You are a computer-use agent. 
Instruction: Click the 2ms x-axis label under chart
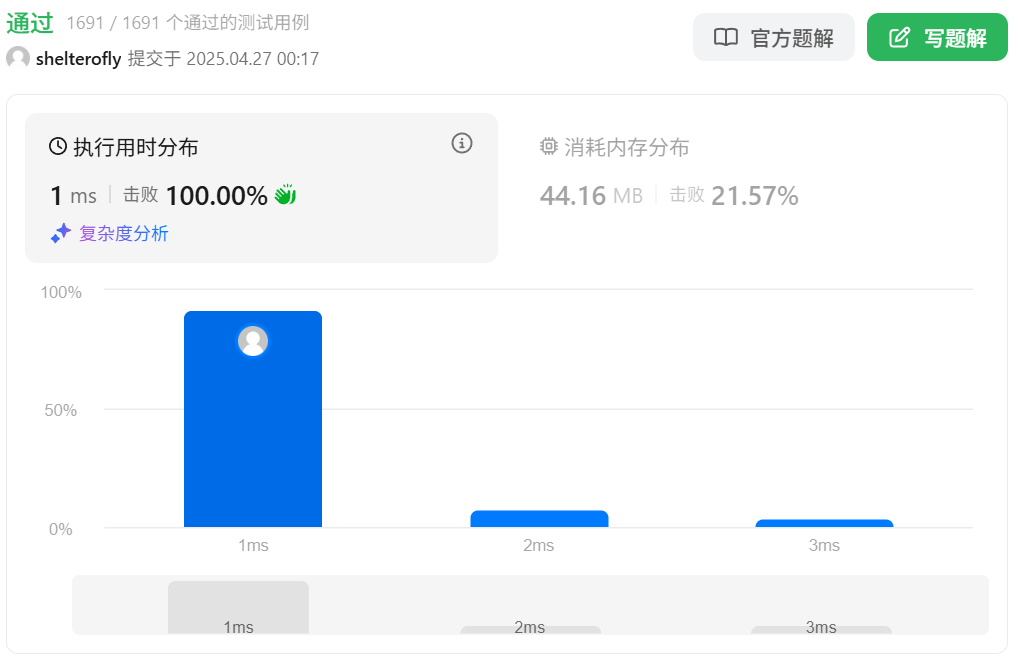click(x=539, y=545)
